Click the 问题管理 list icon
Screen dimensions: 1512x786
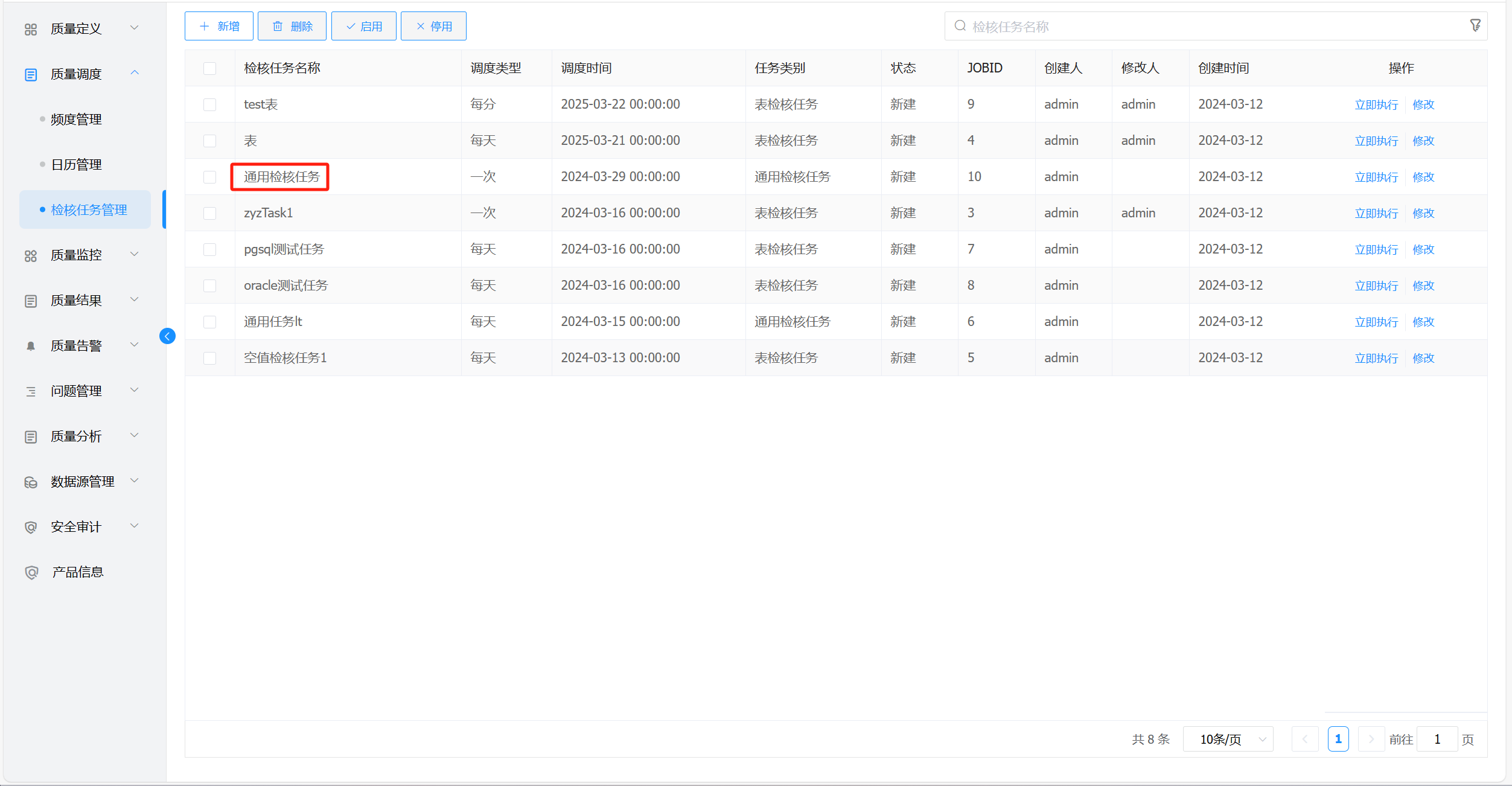pos(31,391)
